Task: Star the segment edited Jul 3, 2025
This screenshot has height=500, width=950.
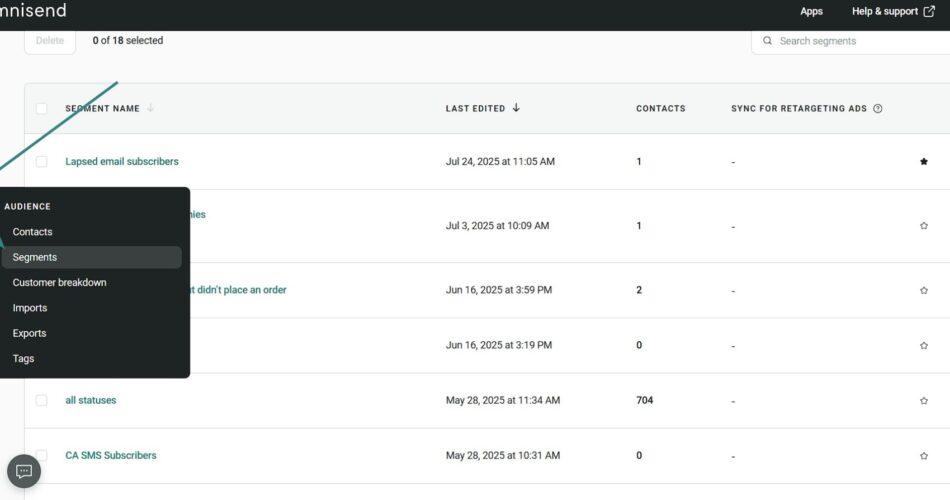Action: click(923, 226)
